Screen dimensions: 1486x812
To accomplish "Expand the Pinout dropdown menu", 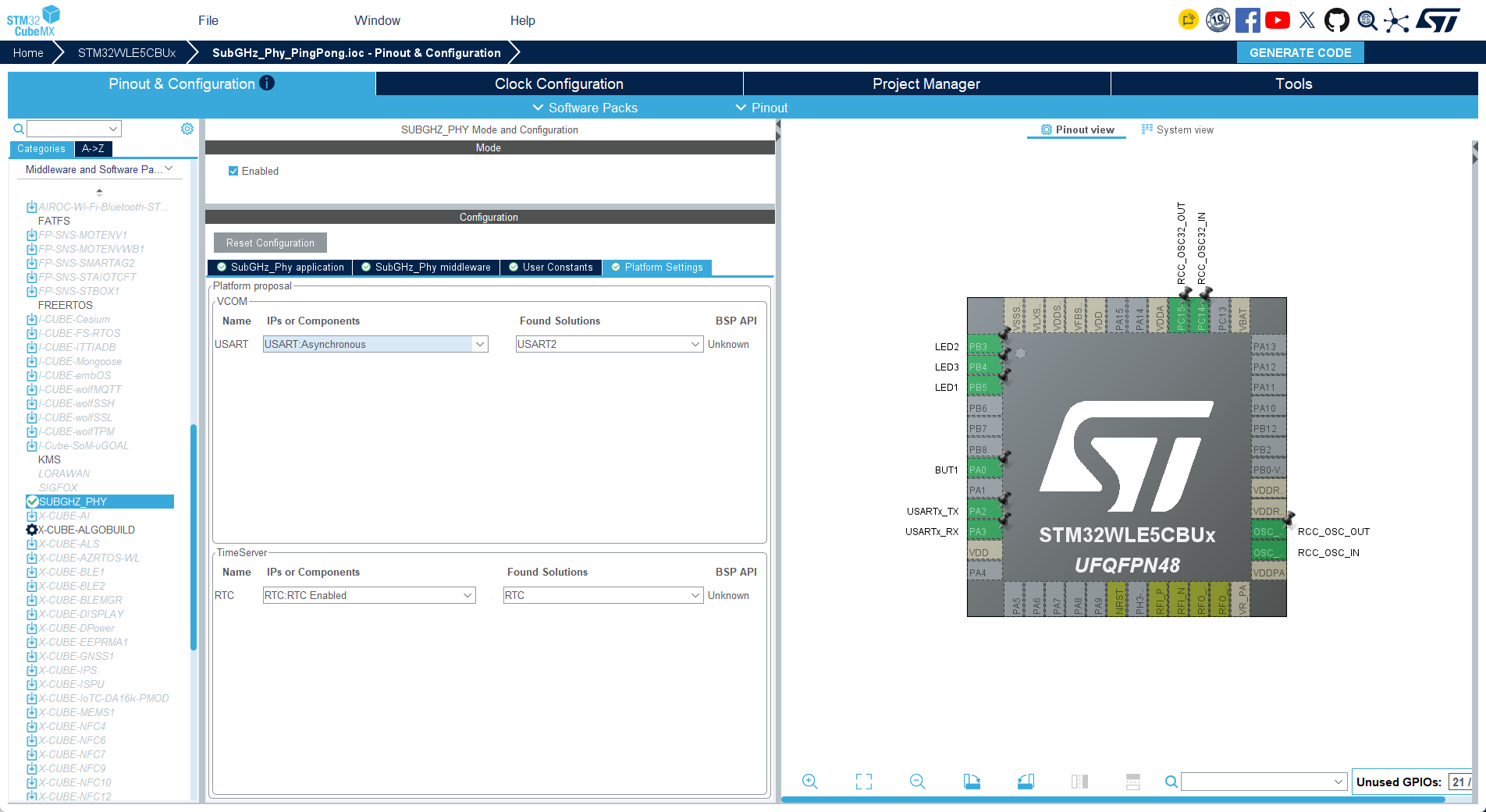I will coord(762,108).
